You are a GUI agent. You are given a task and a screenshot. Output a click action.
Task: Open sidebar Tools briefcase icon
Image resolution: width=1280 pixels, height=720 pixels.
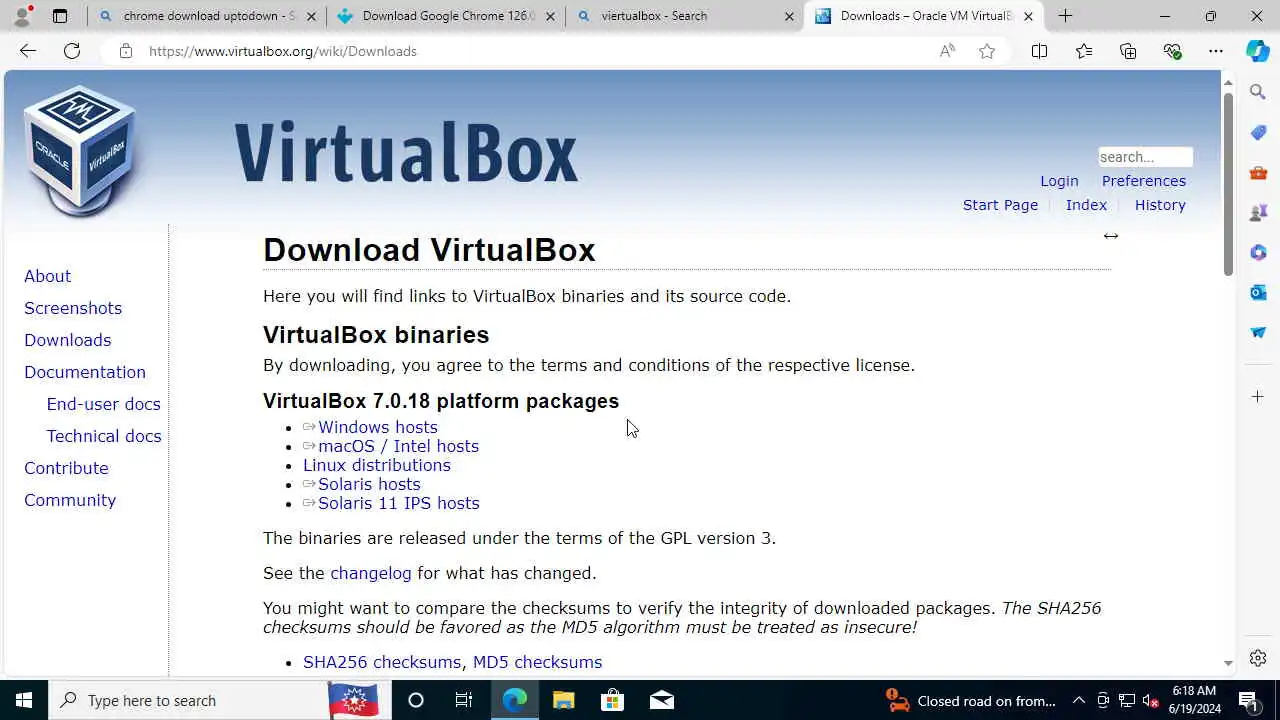point(1258,172)
